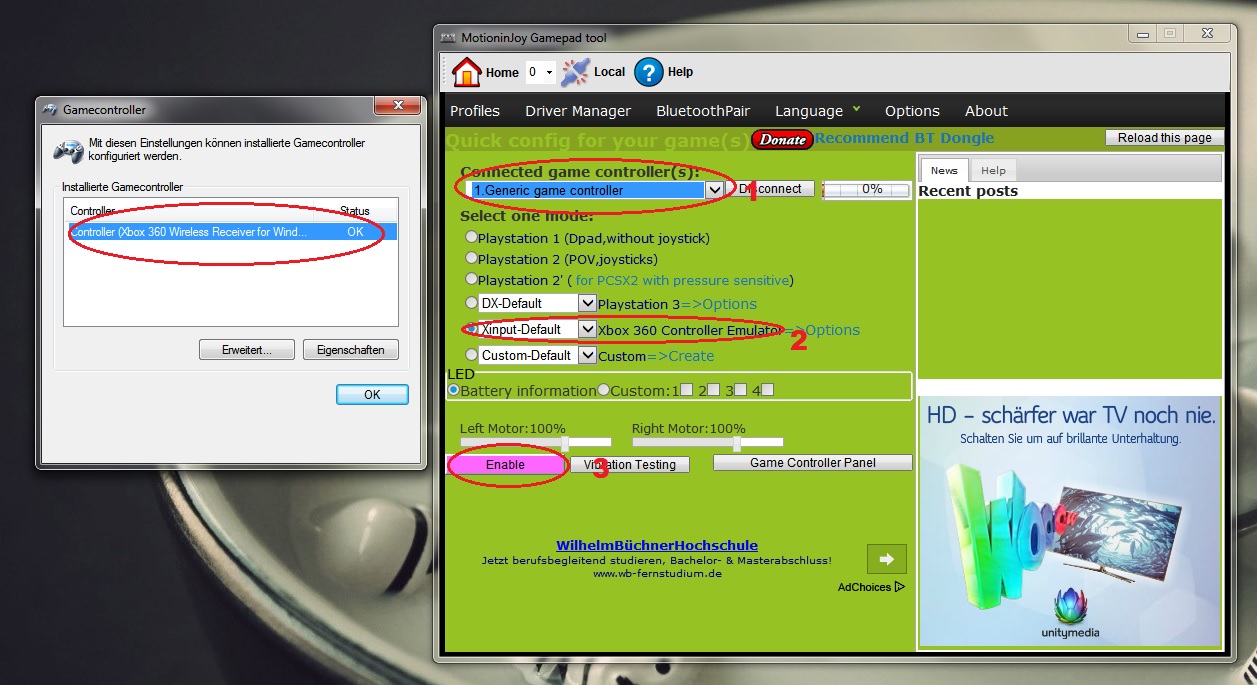Open the BluetoothPair page
The height and width of the screenshot is (685, 1257).
703,111
